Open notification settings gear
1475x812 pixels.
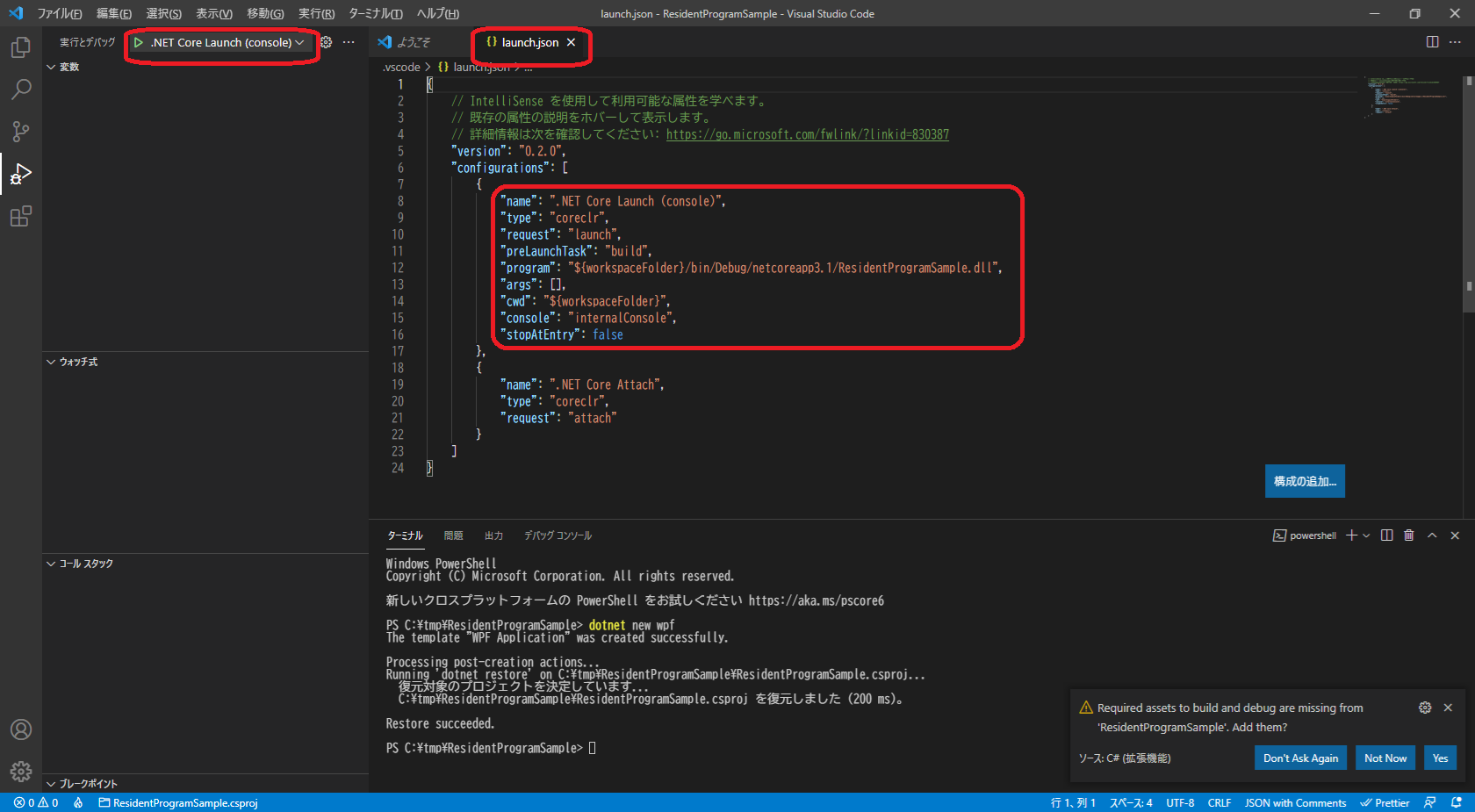pos(1425,708)
